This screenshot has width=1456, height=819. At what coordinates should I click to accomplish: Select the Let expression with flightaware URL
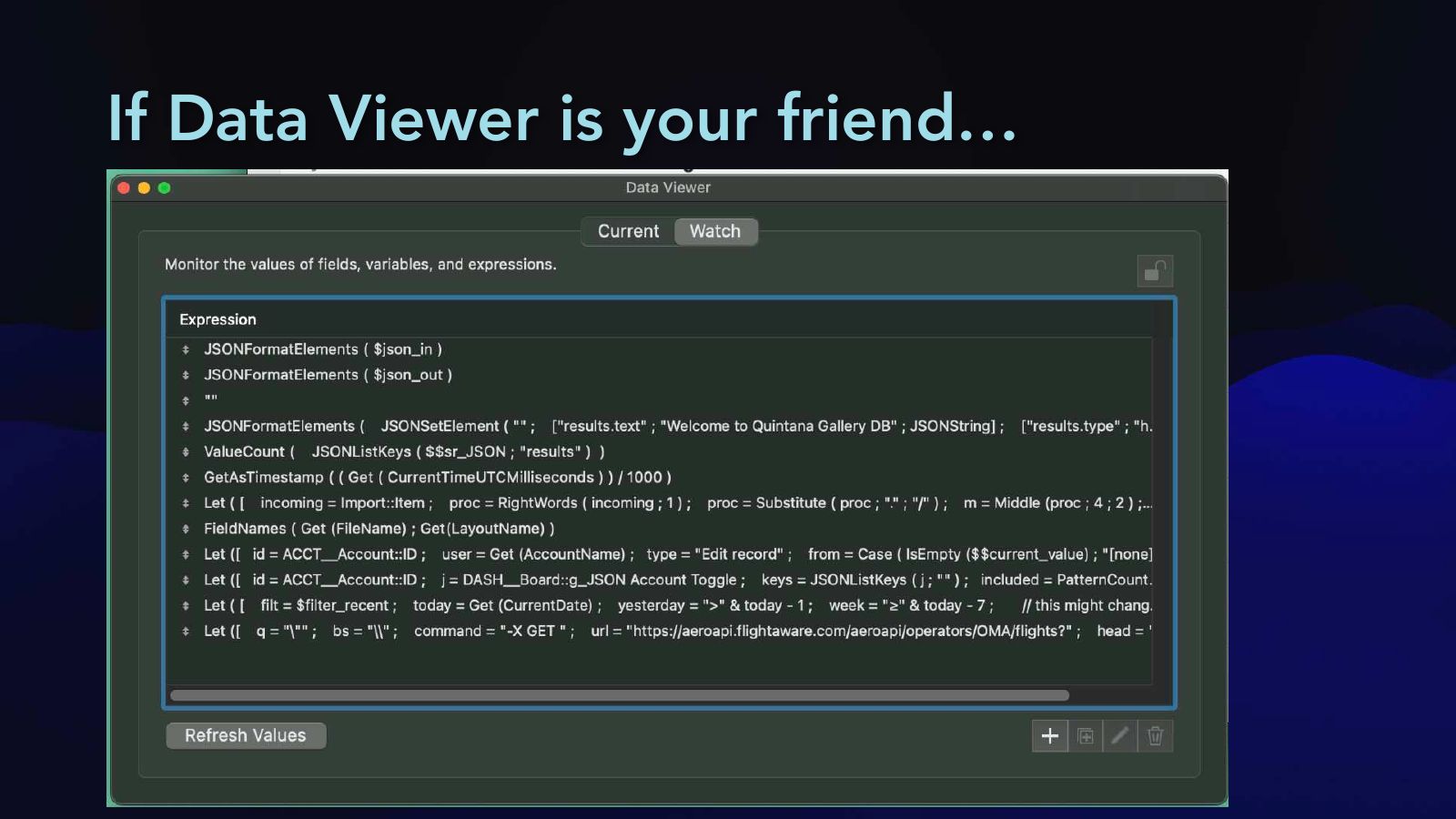click(678, 631)
